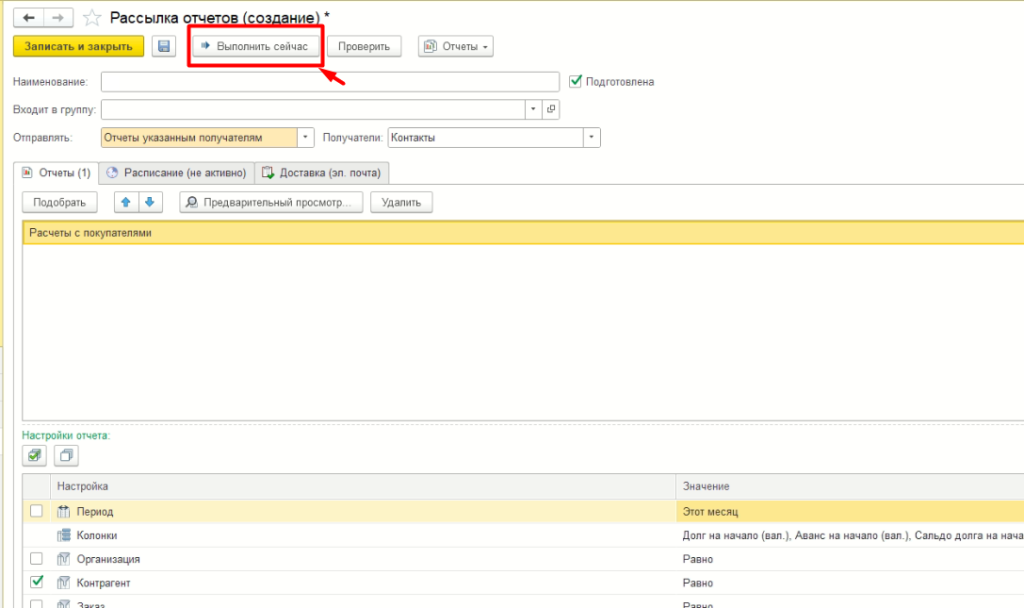This screenshot has width=1024, height=608.
Task: Move report down with blue down arrow
Action: [150, 202]
